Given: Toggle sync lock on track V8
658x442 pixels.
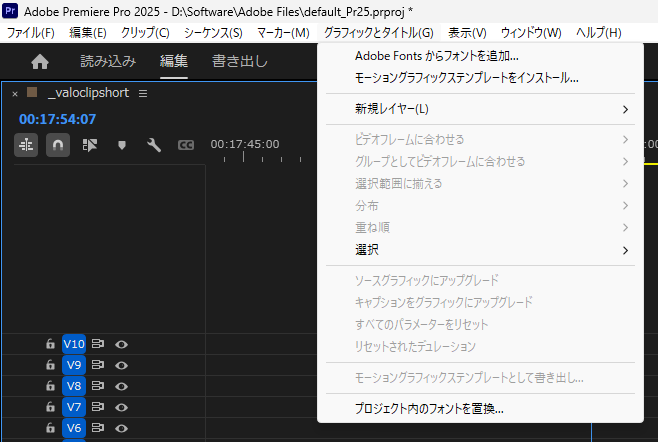Looking at the screenshot, I should 98,386.
